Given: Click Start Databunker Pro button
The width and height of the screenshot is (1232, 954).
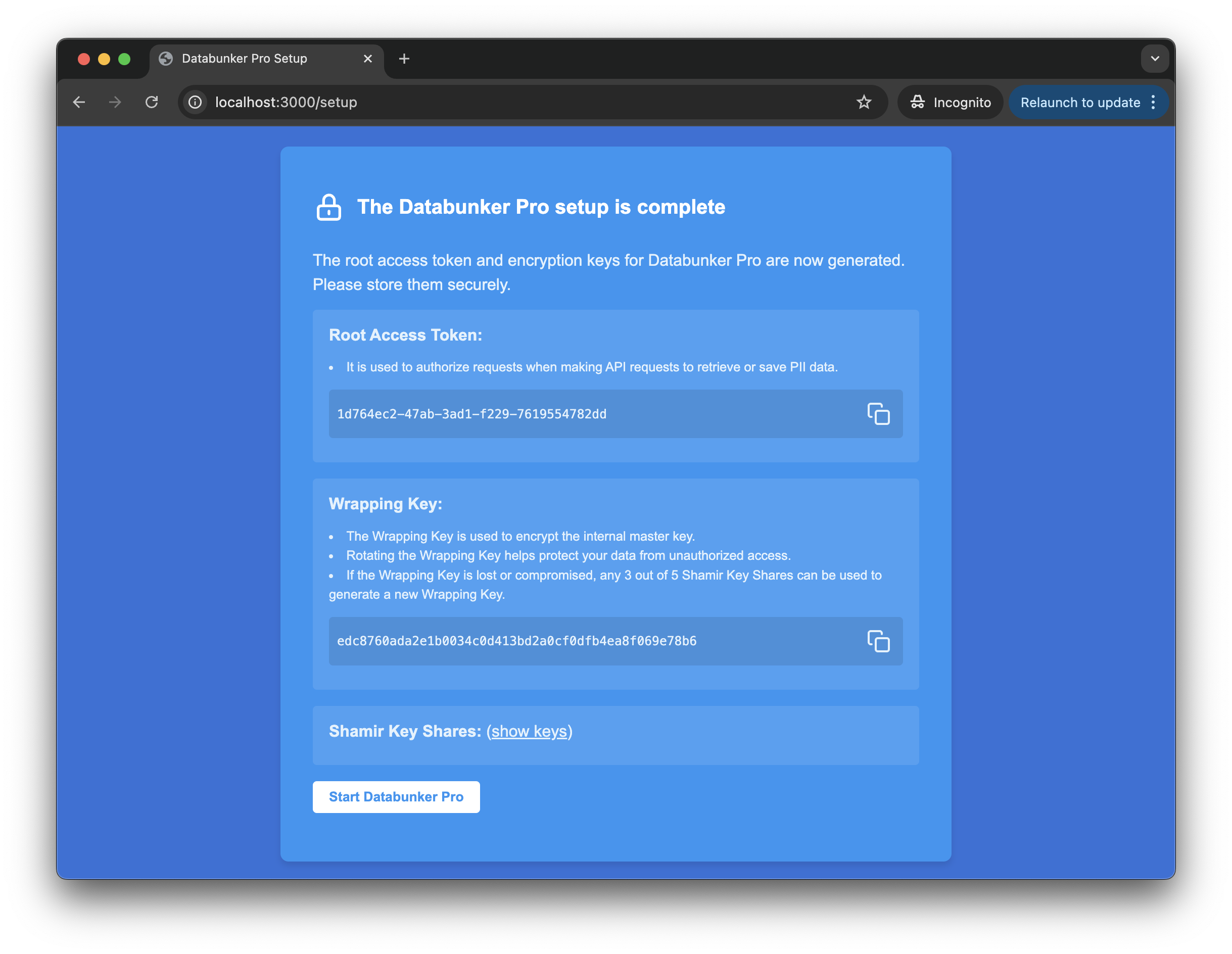Looking at the screenshot, I should coord(397,797).
